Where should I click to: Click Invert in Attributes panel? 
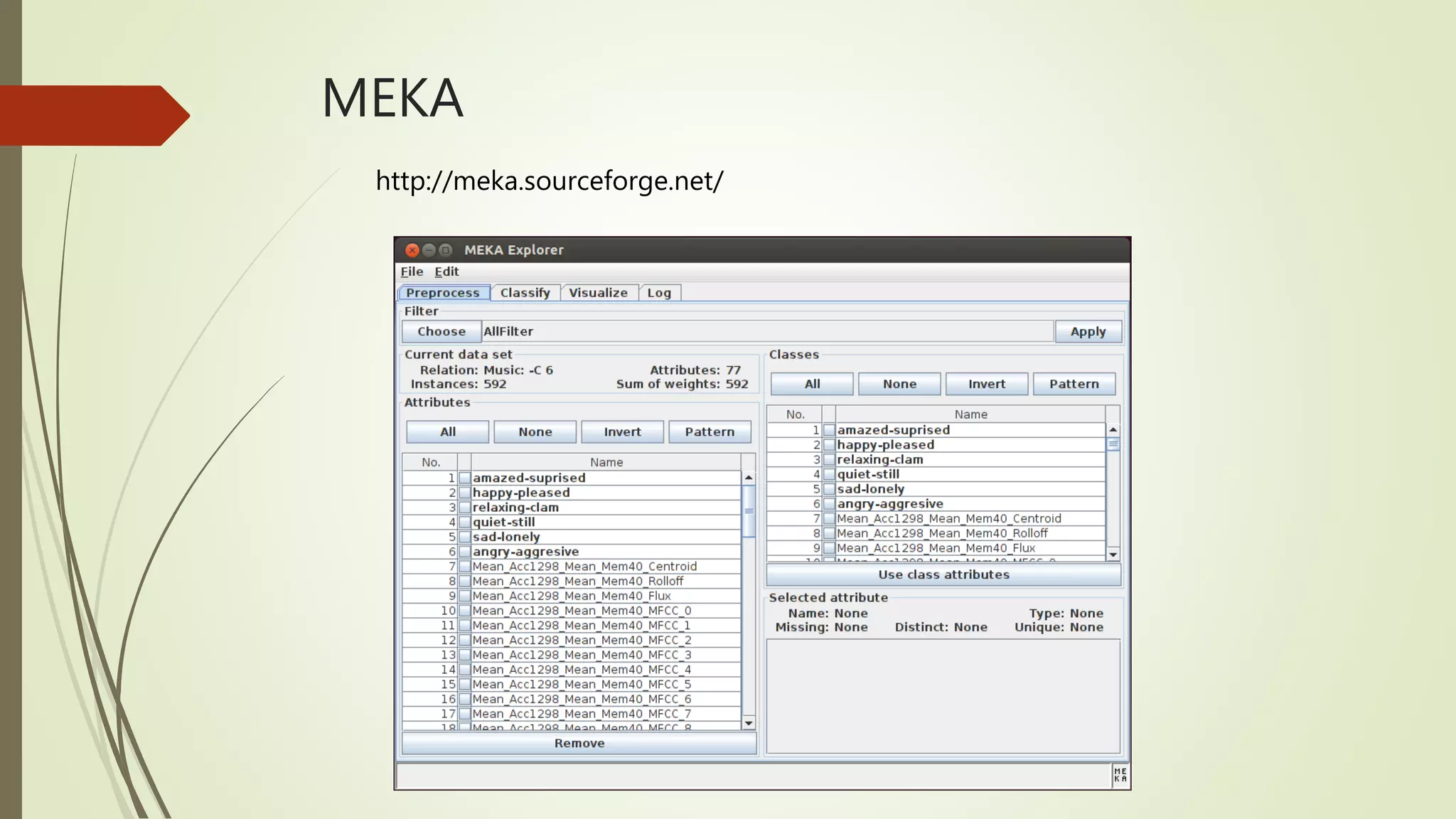[x=623, y=432]
